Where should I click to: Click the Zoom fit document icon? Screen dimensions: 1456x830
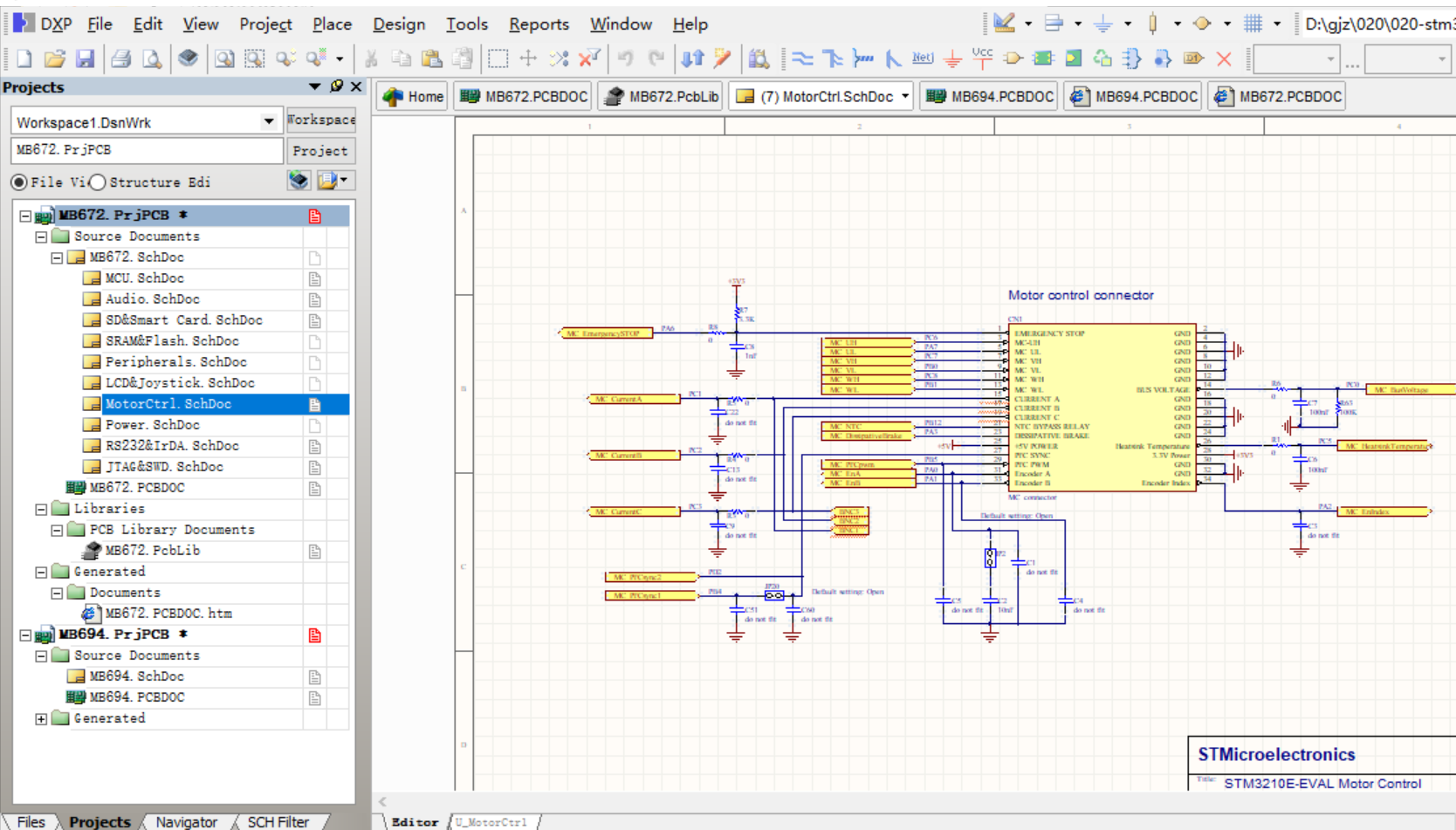(x=224, y=58)
